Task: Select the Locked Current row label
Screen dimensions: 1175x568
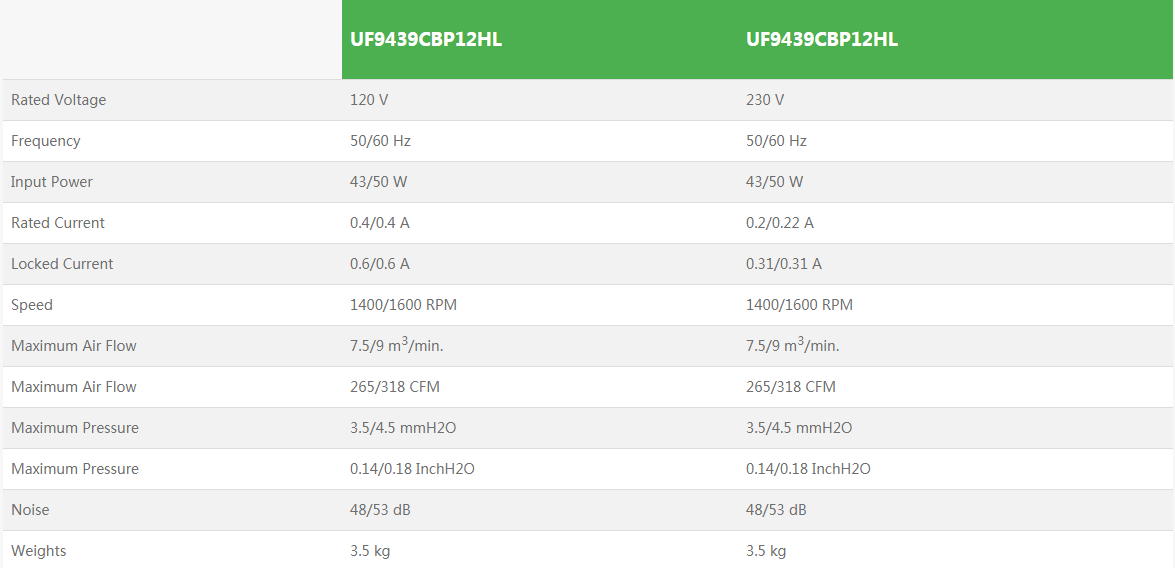Action: coord(62,264)
